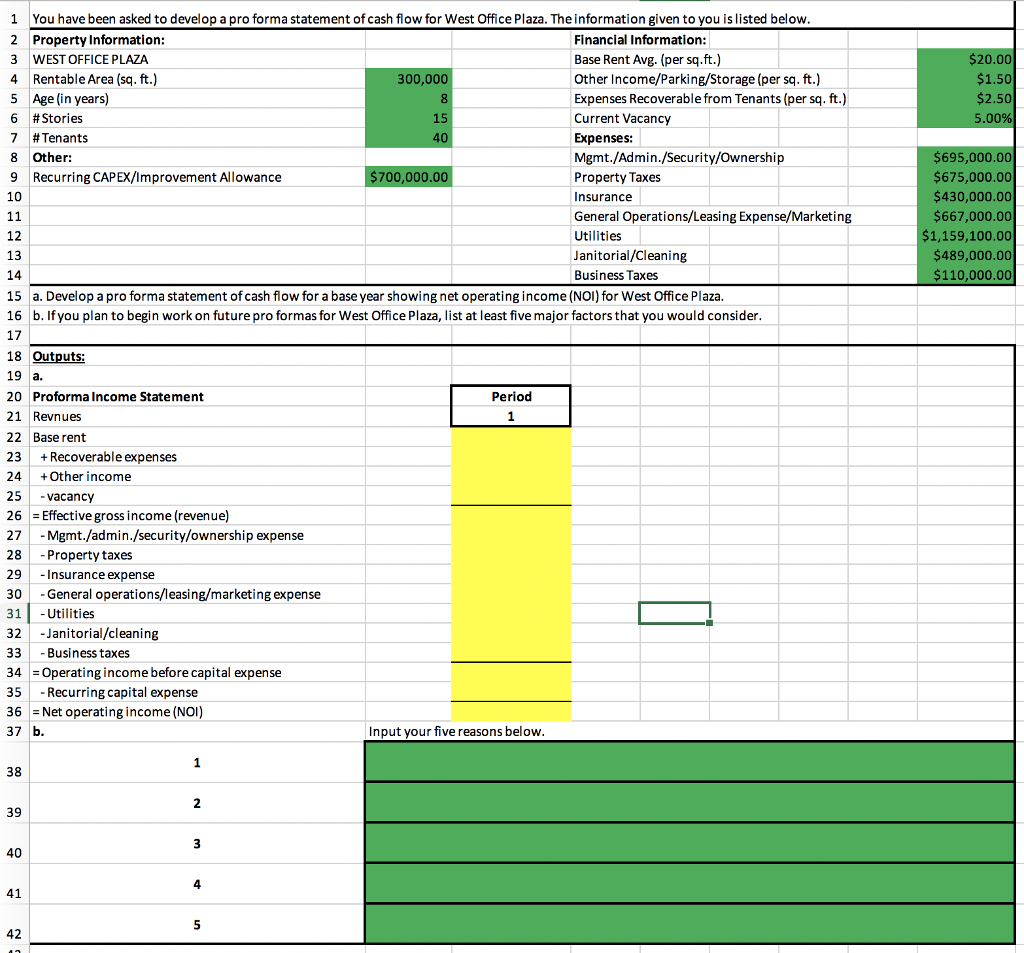
Task: Select the yellow vacancy input cell
Action: (511, 496)
